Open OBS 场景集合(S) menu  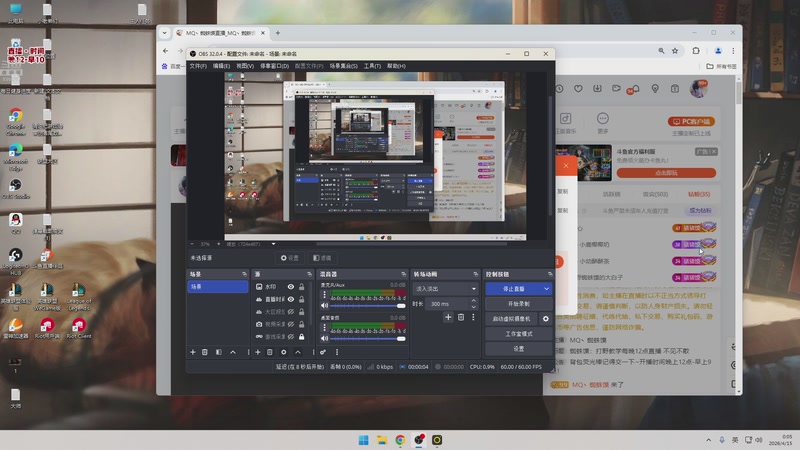pos(343,66)
